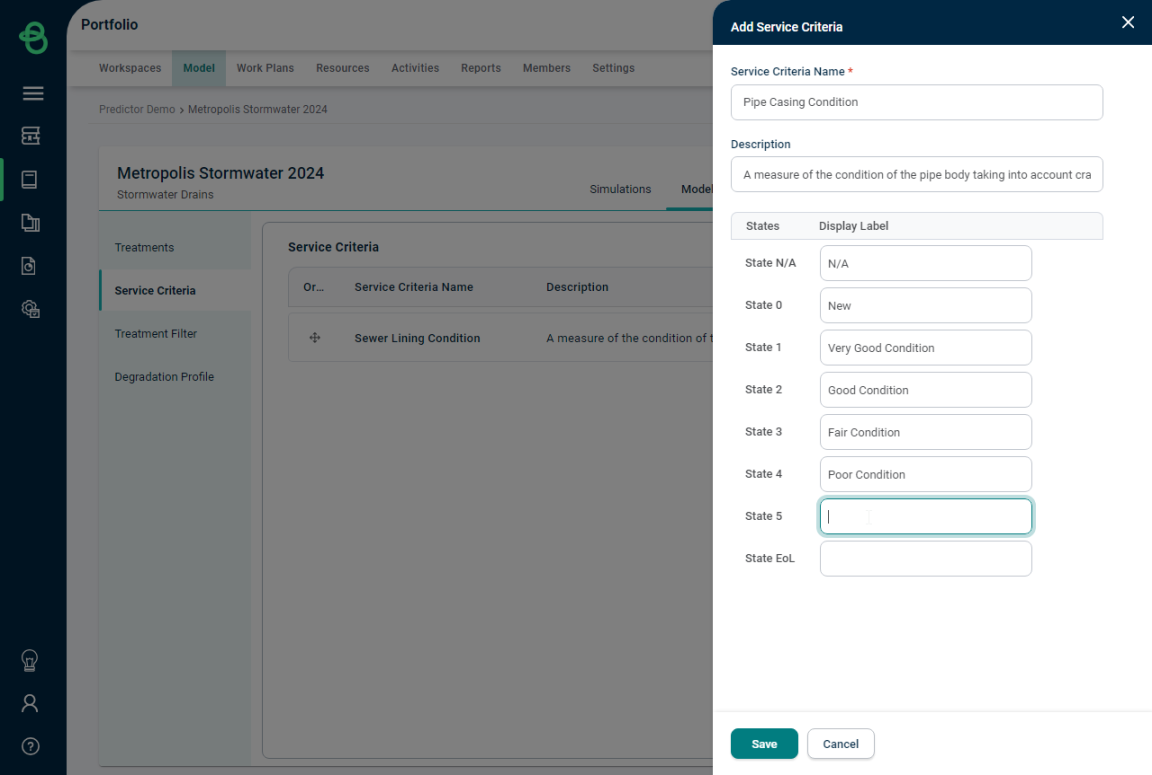1152x775 pixels.
Task: Switch to the Simulations sub-tab
Action: (620, 189)
